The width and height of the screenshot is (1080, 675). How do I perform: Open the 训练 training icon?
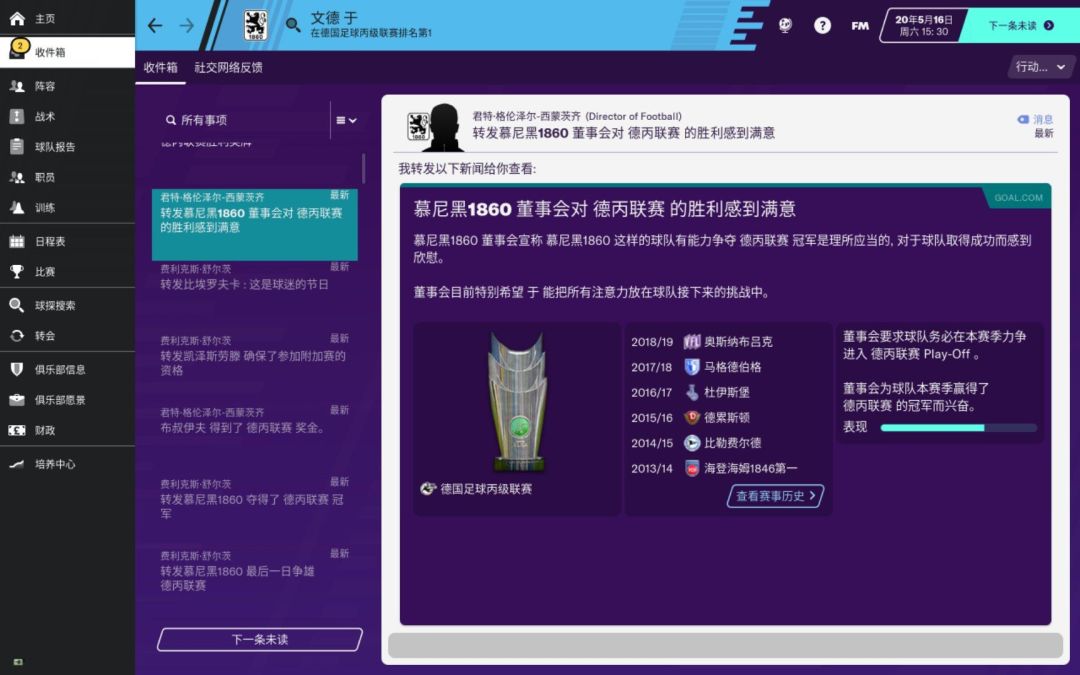click(x=17, y=207)
